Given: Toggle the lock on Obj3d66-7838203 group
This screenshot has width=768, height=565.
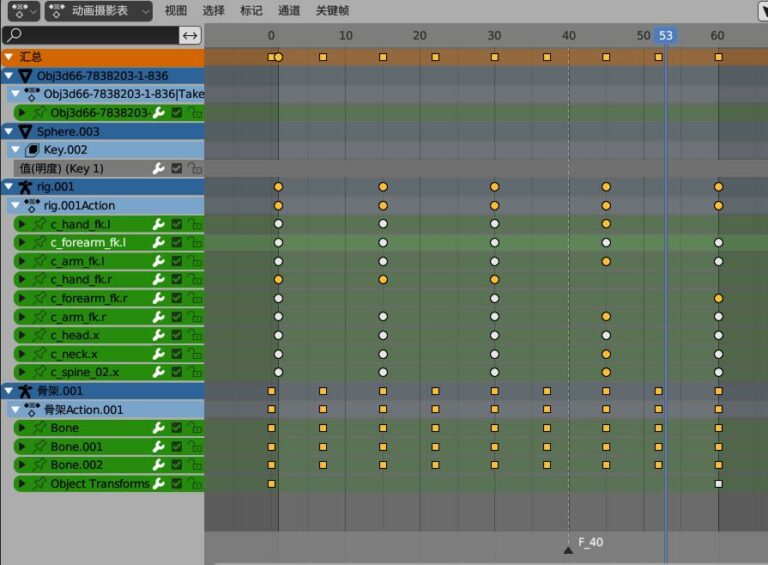Looking at the screenshot, I should click(x=195, y=113).
